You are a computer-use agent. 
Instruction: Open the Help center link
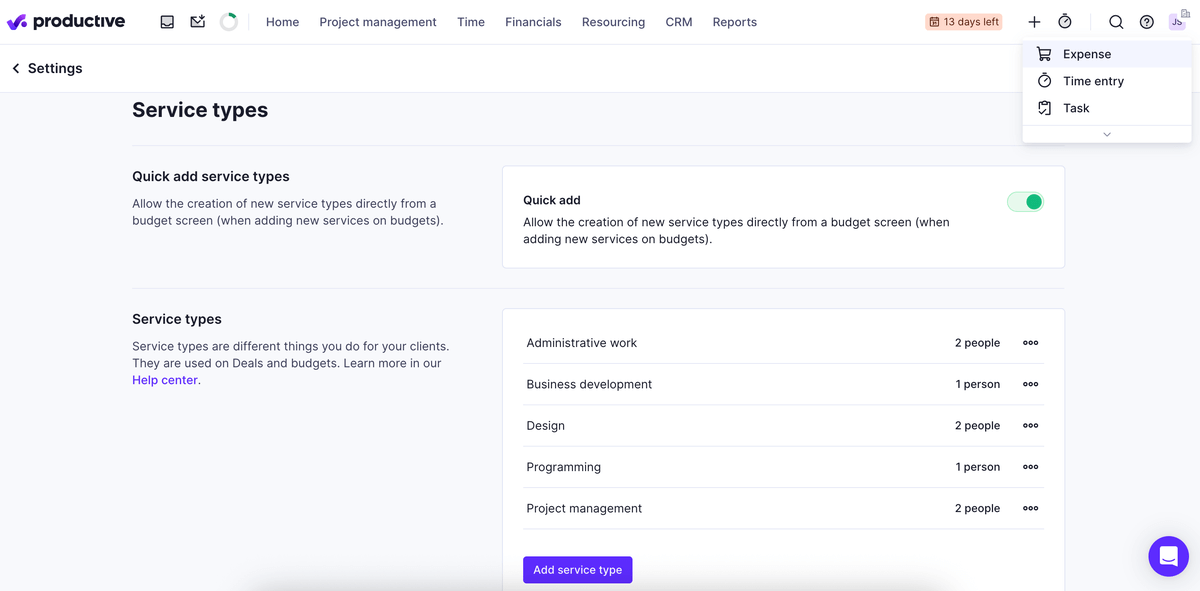pos(164,379)
